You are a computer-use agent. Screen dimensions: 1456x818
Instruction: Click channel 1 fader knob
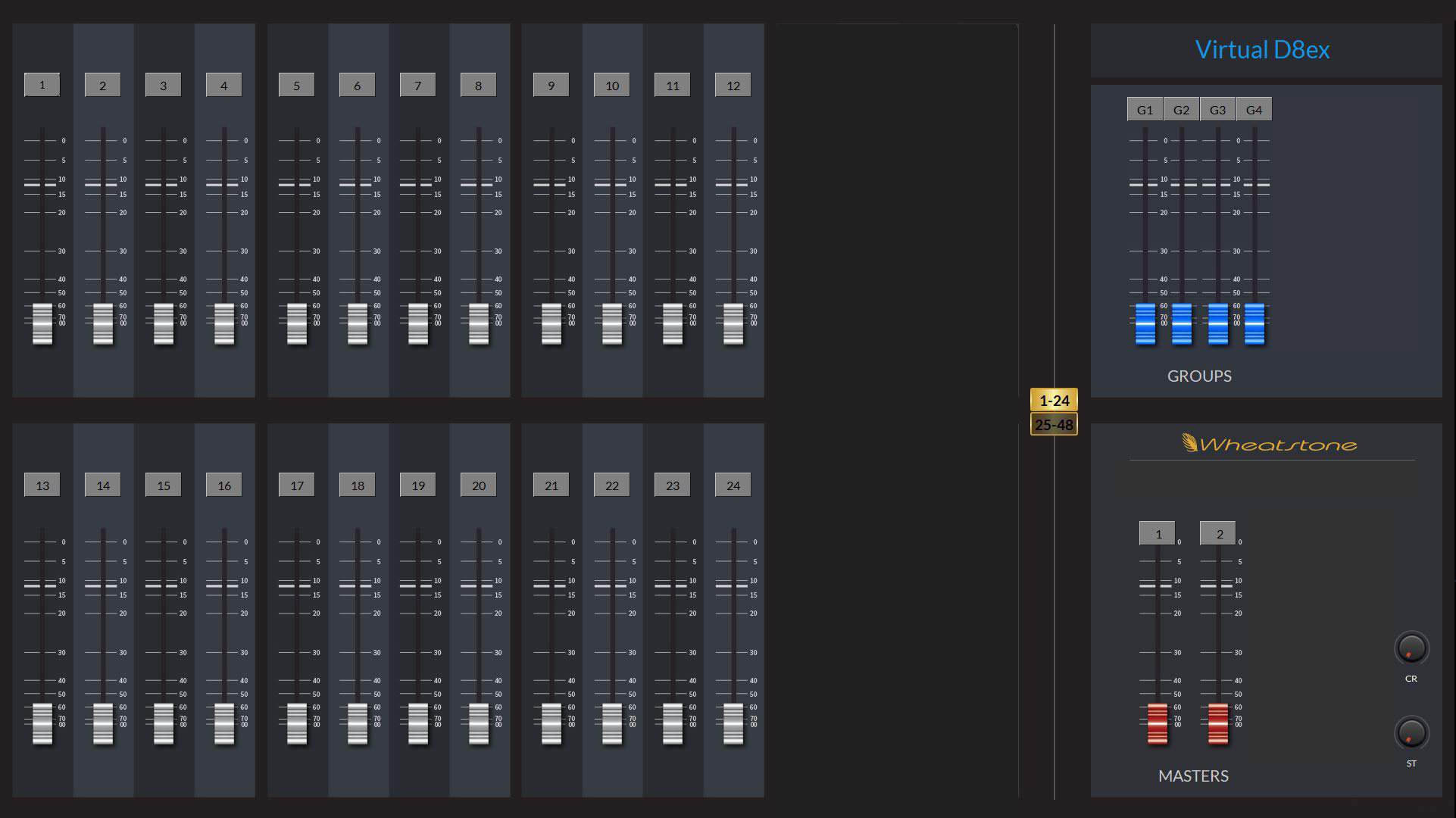(42, 323)
